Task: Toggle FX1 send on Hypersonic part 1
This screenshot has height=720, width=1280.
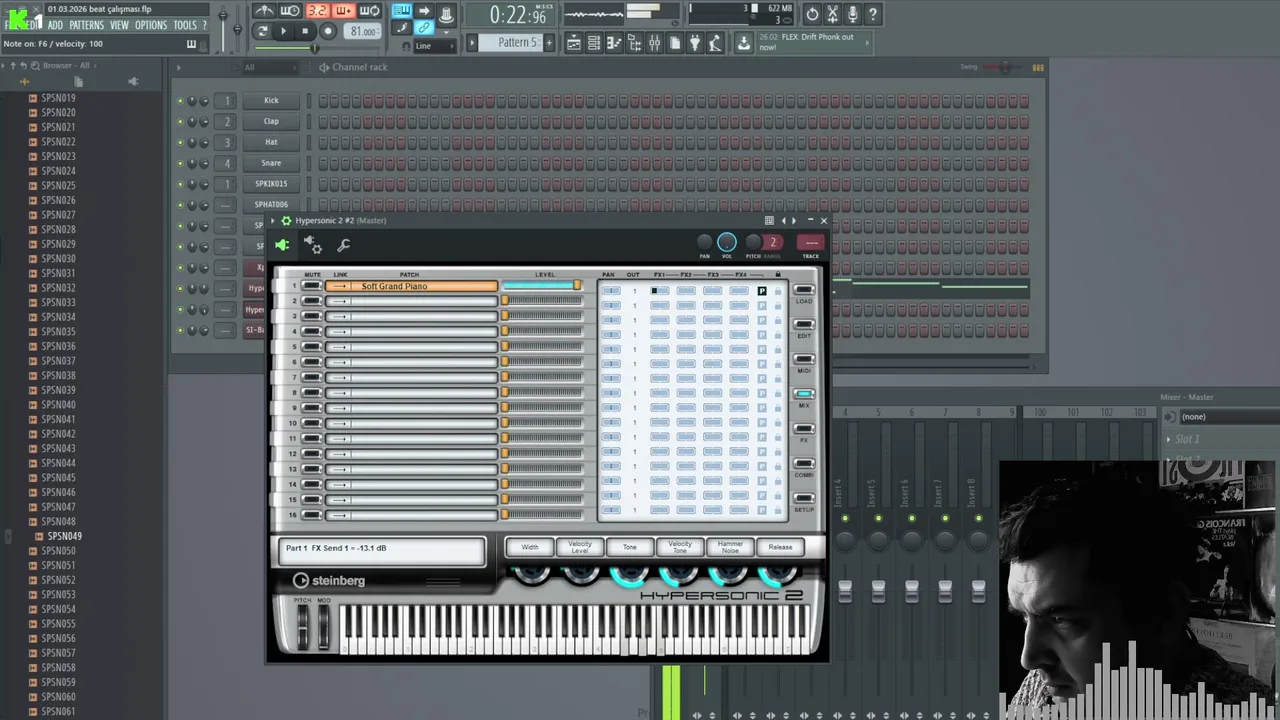Action: pos(660,291)
